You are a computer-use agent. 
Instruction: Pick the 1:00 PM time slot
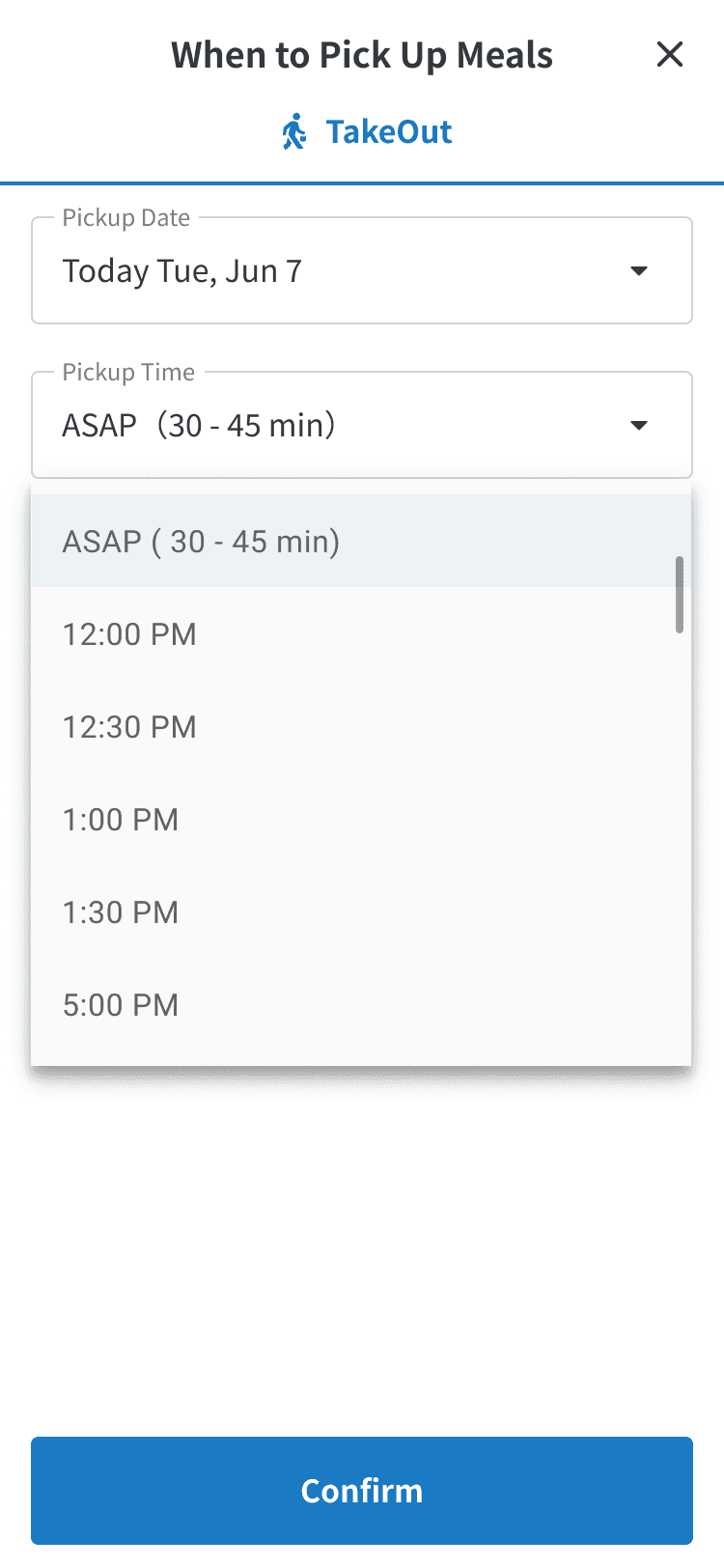(x=361, y=819)
